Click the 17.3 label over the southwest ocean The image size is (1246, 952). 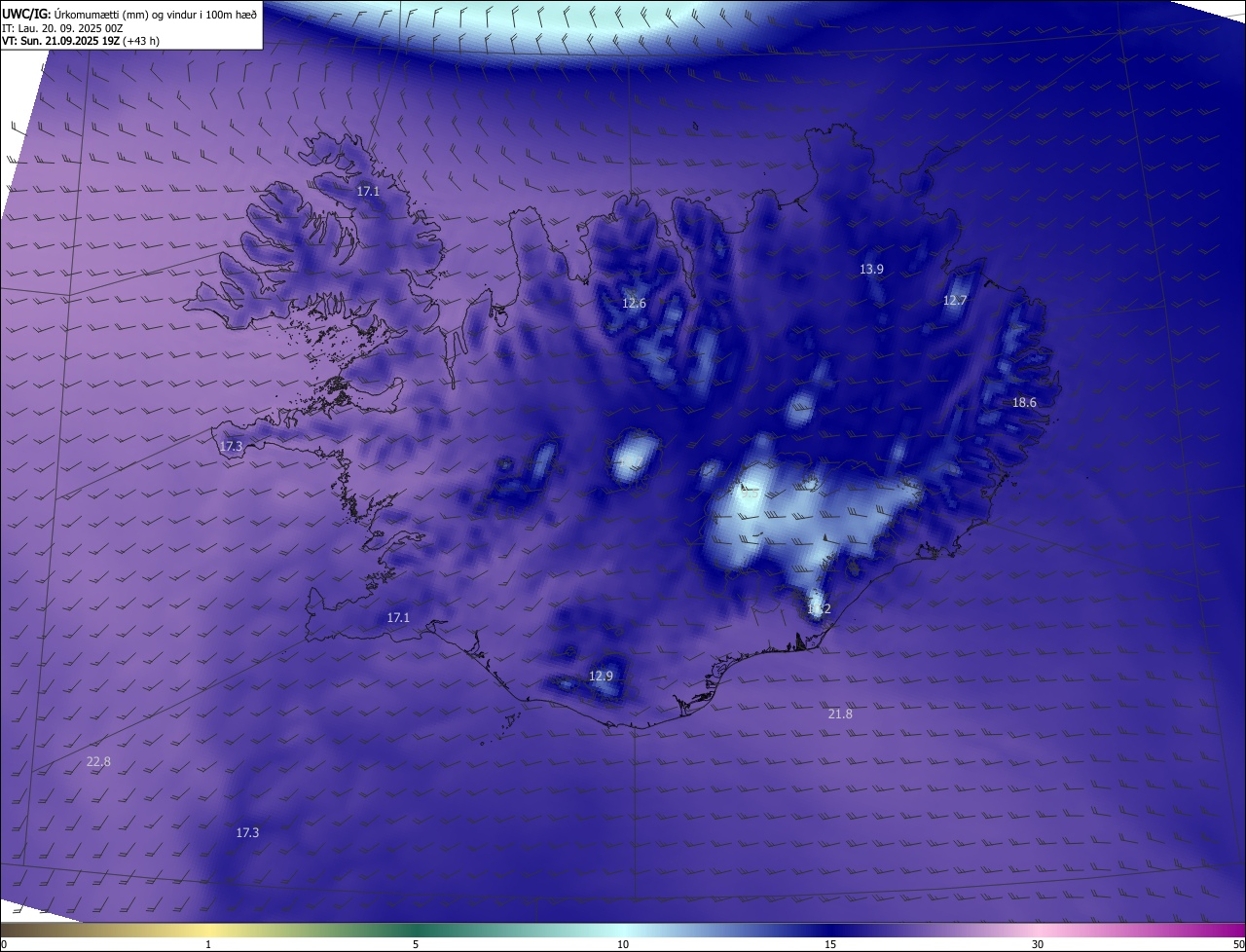(x=247, y=833)
